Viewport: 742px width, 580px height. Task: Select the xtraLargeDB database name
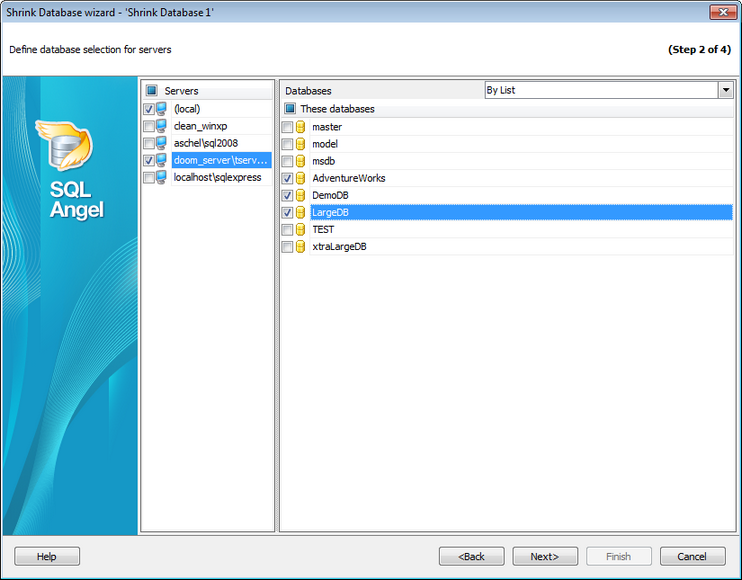339,246
